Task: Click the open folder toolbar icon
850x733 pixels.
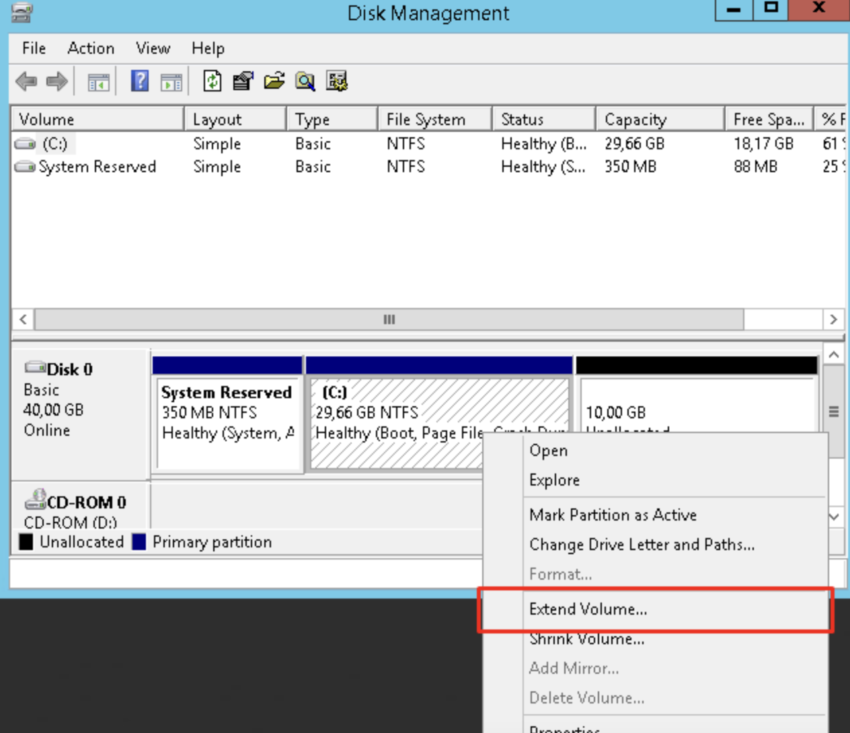Action: tap(275, 82)
